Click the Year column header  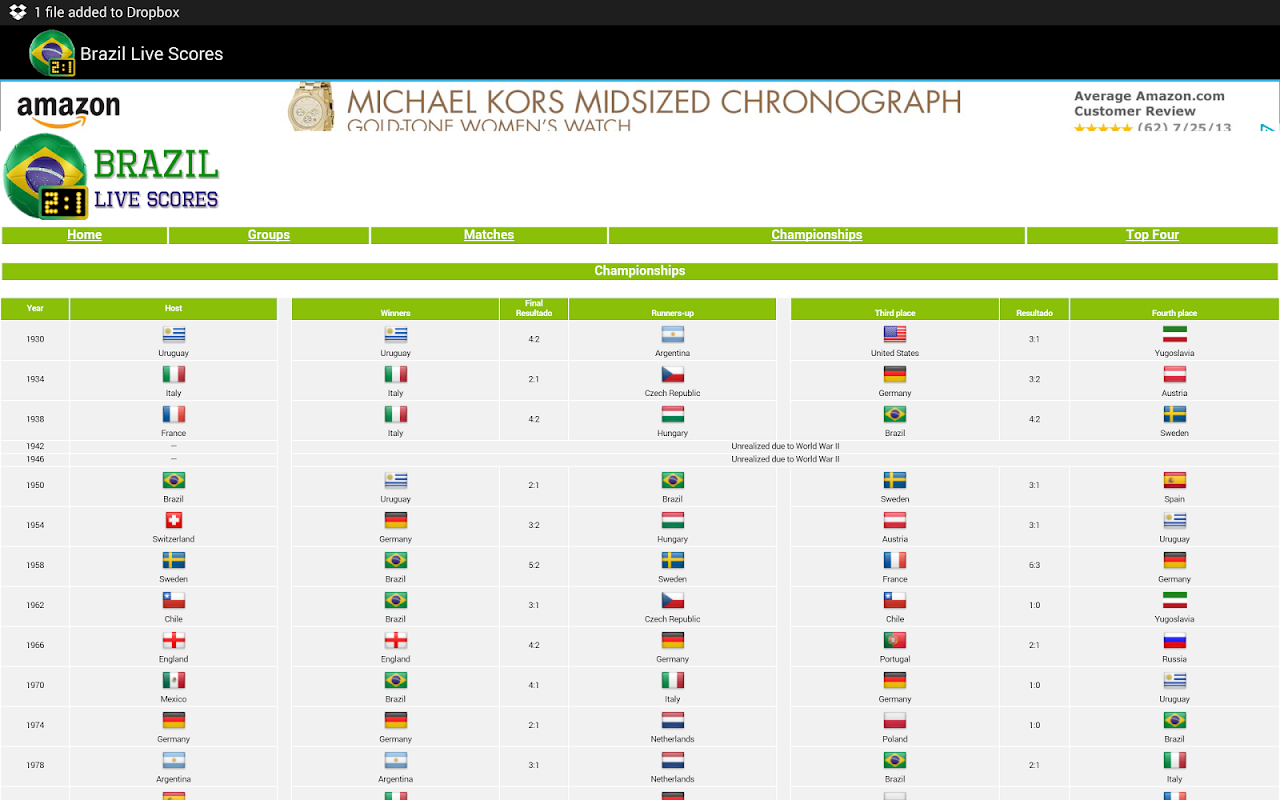(x=35, y=309)
